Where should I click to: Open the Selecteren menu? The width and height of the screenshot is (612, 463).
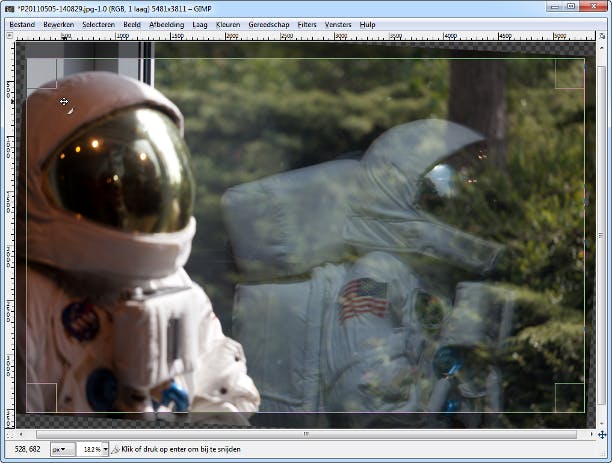(x=98, y=25)
